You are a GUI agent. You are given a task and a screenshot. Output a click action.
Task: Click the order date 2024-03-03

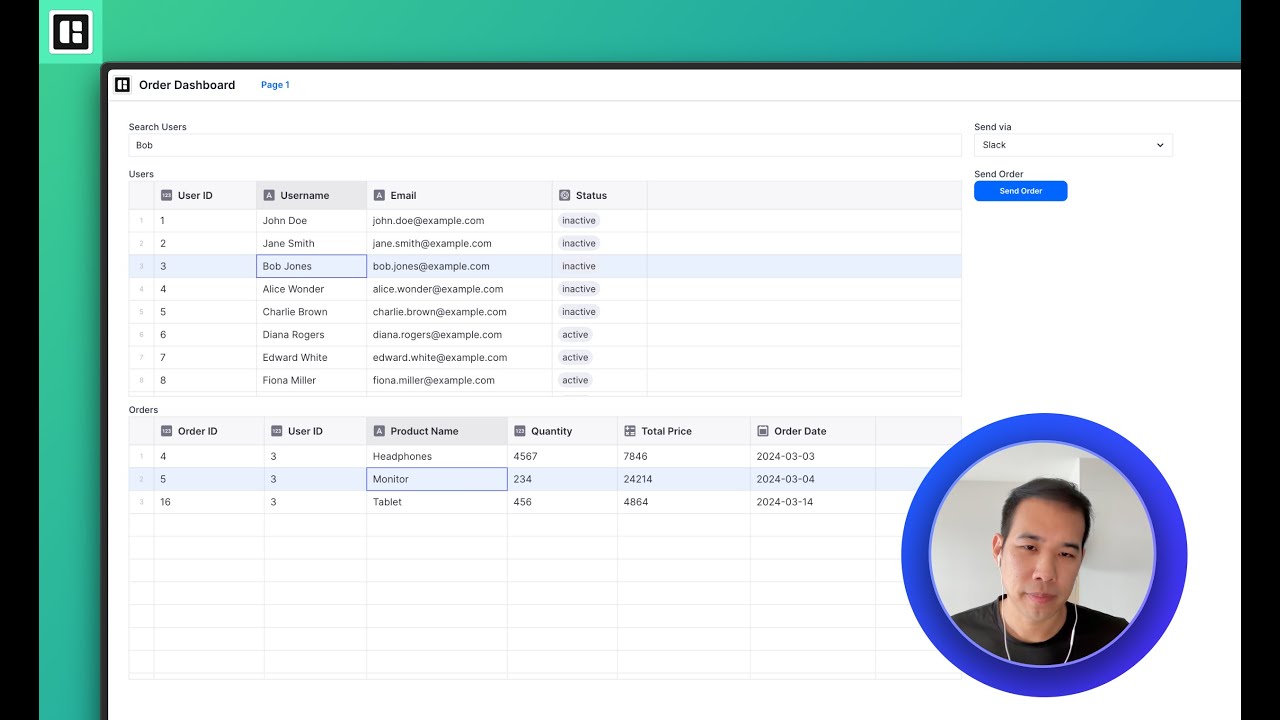(813, 456)
